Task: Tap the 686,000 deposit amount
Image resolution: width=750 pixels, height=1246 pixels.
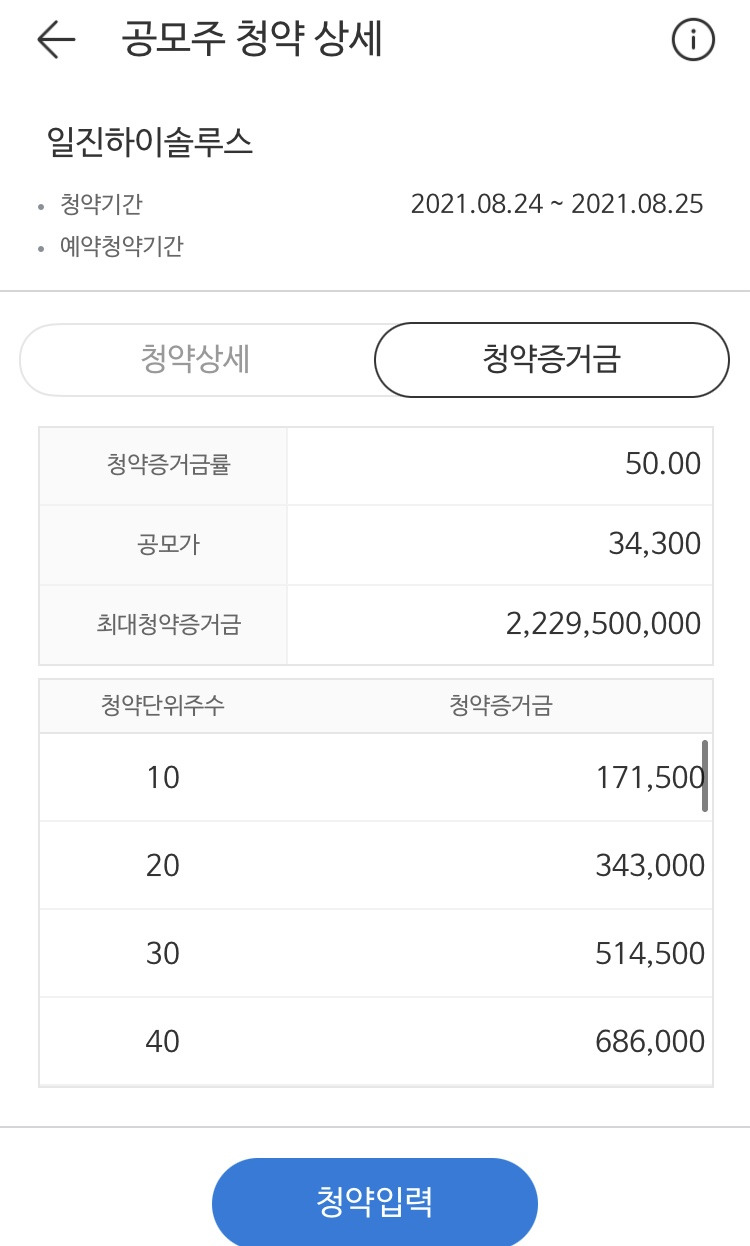Action: pos(649,1041)
